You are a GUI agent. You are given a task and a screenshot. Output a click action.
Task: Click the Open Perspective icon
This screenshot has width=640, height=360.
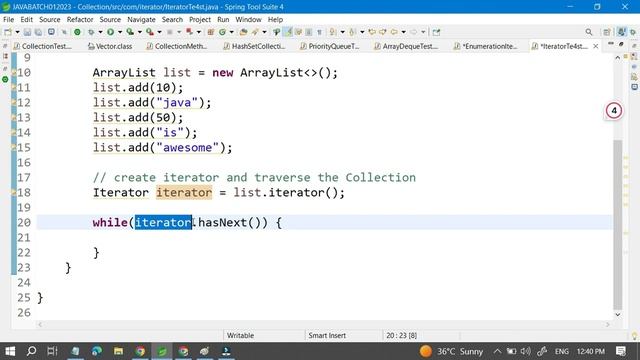click(607, 32)
